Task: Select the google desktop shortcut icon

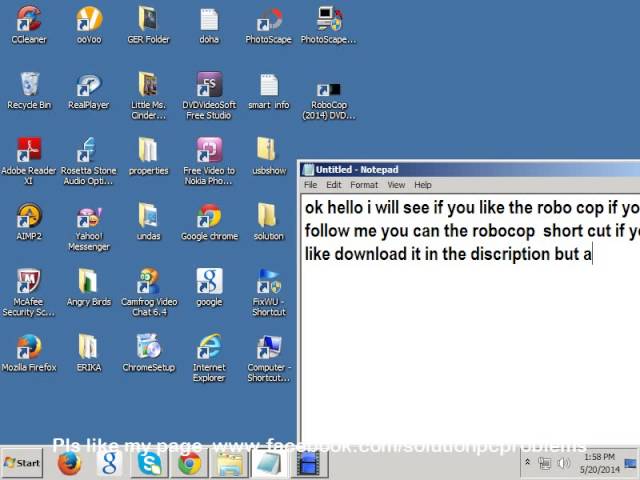Action: [x=209, y=287]
